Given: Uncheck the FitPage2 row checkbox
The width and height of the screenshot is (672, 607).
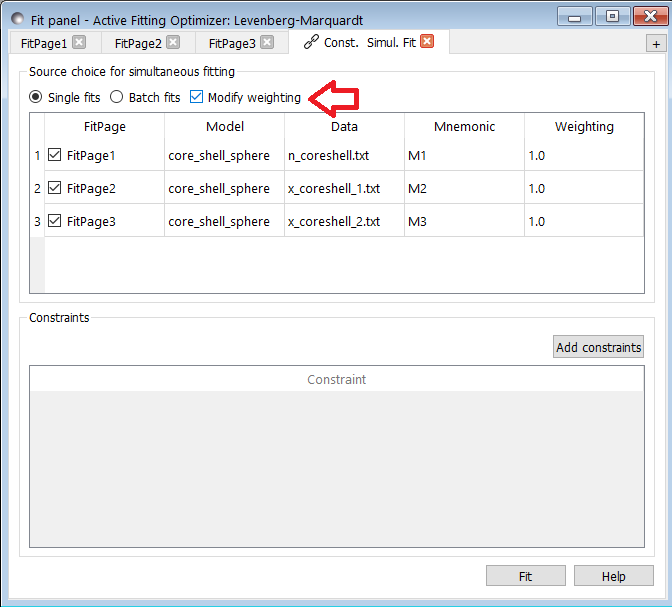Looking at the screenshot, I should [54, 188].
